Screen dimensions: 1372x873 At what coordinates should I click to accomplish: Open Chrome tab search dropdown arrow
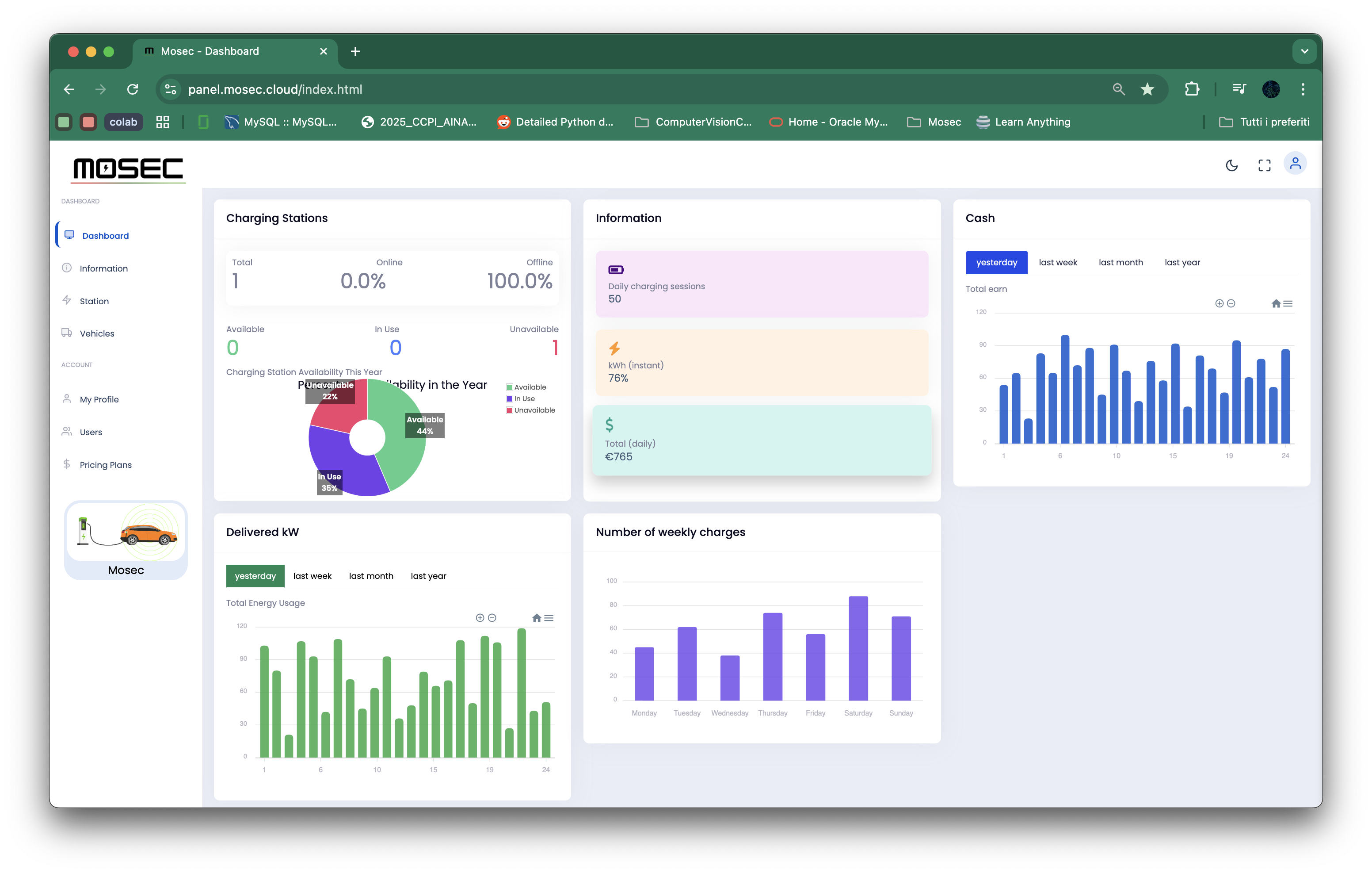1304,51
